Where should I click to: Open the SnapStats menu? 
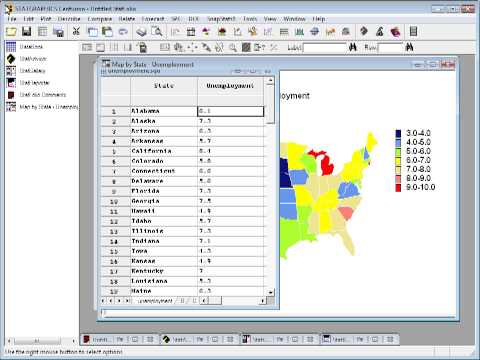[221, 19]
